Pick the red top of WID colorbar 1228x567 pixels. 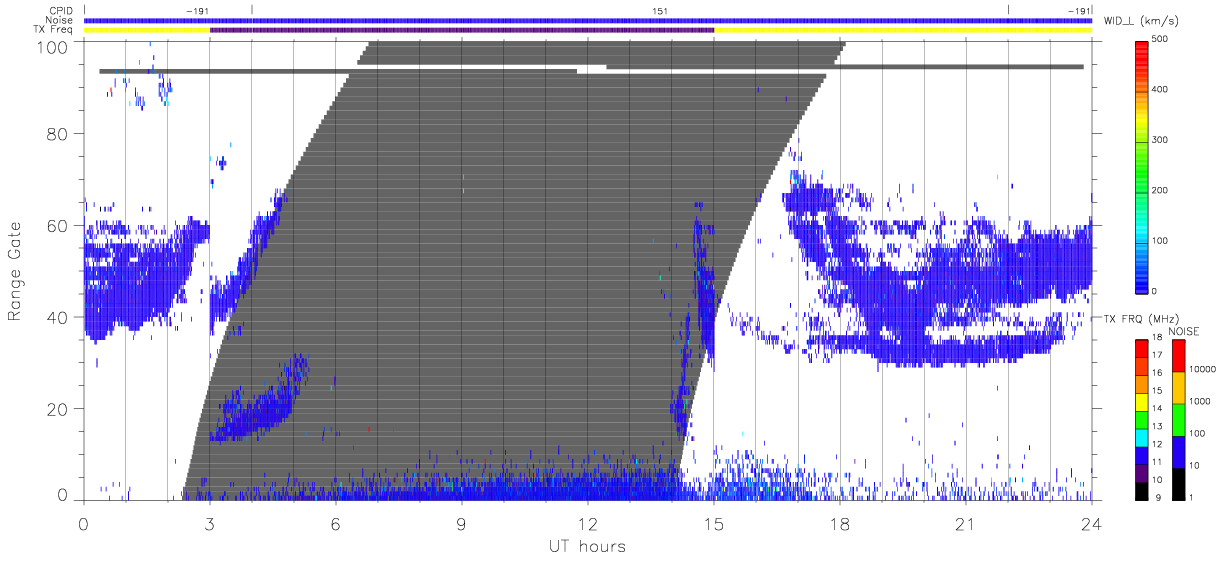pos(1142,50)
